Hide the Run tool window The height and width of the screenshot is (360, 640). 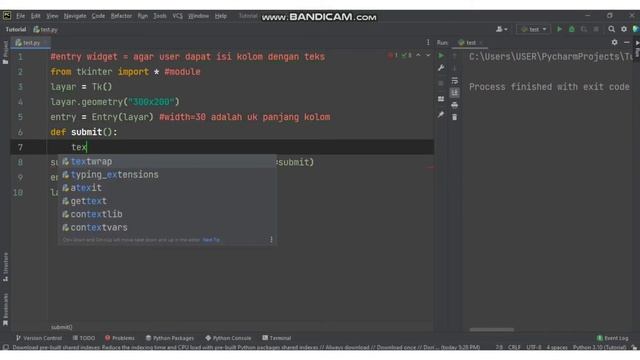pos(627,42)
